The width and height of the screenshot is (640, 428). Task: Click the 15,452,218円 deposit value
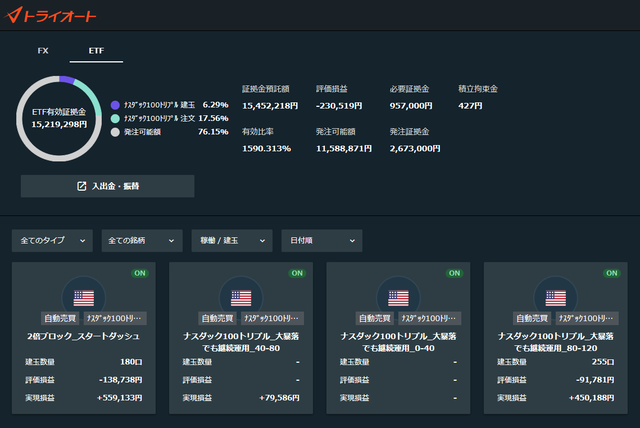point(270,106)
